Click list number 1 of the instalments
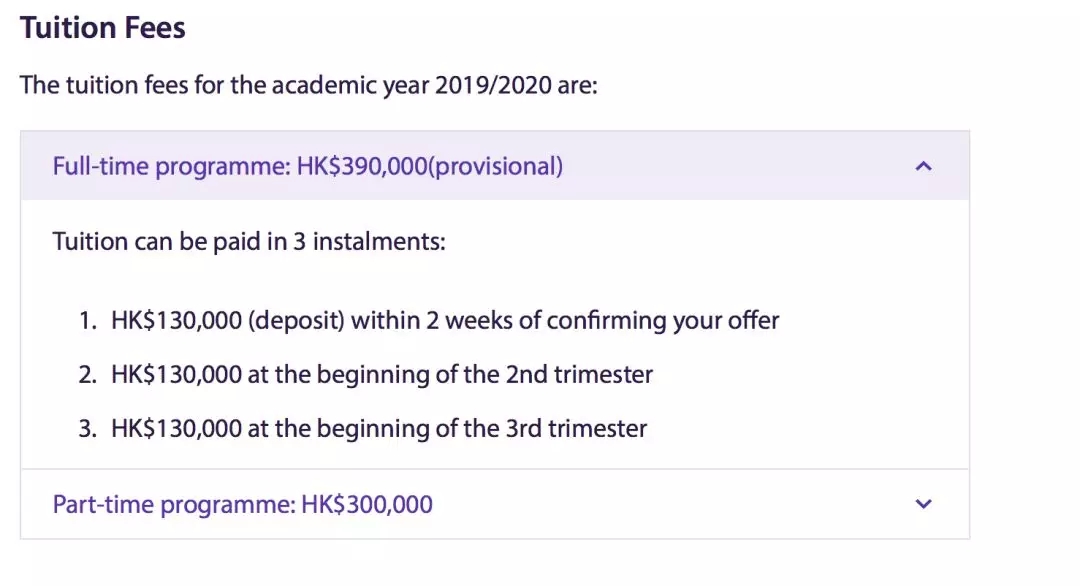 [x=87, y=321]
